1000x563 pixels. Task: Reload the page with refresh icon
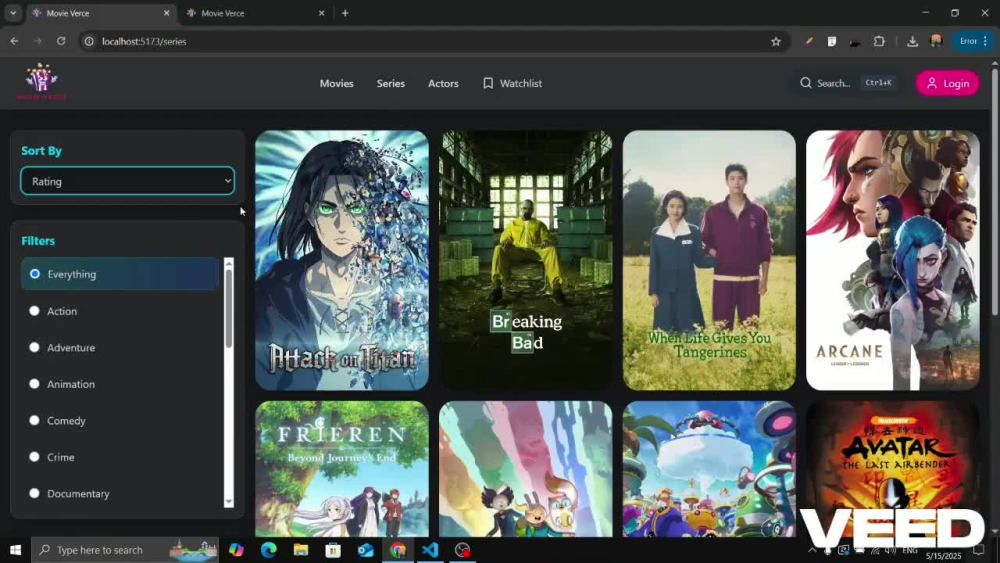click(x=61, y=41)
